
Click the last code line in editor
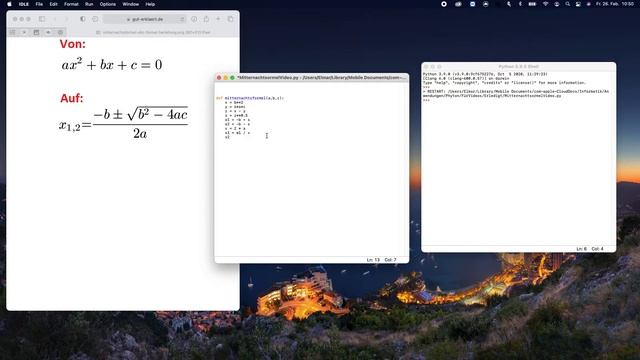click(227, 137)
